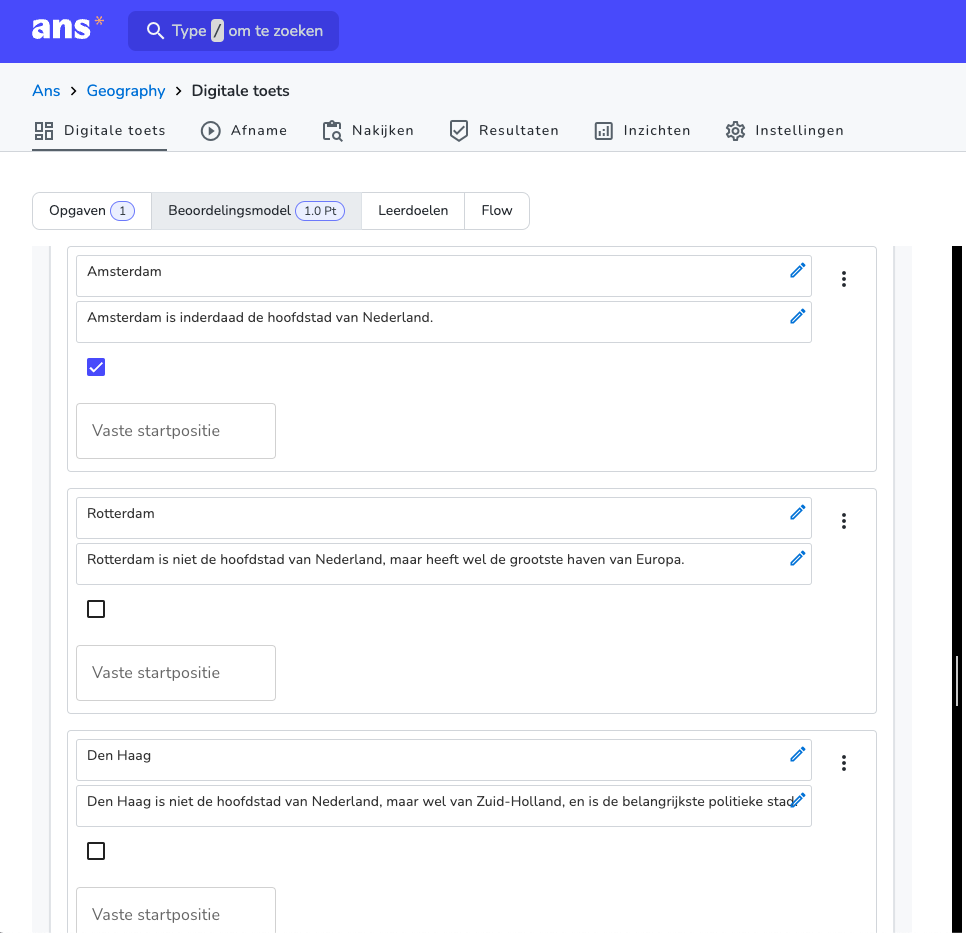This screenshot has width=966, height=933.
Task: Click the Ans logo in the header
Action: click(68, 28)
